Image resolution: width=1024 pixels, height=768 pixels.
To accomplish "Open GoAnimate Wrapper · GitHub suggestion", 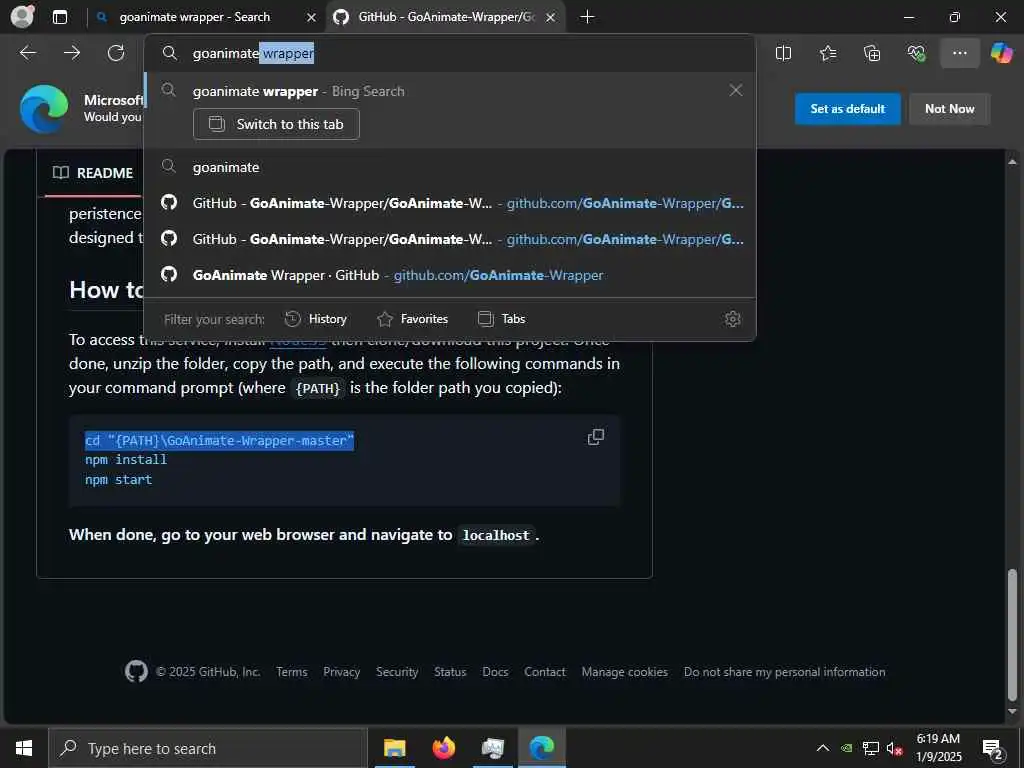I will (449, 275).
